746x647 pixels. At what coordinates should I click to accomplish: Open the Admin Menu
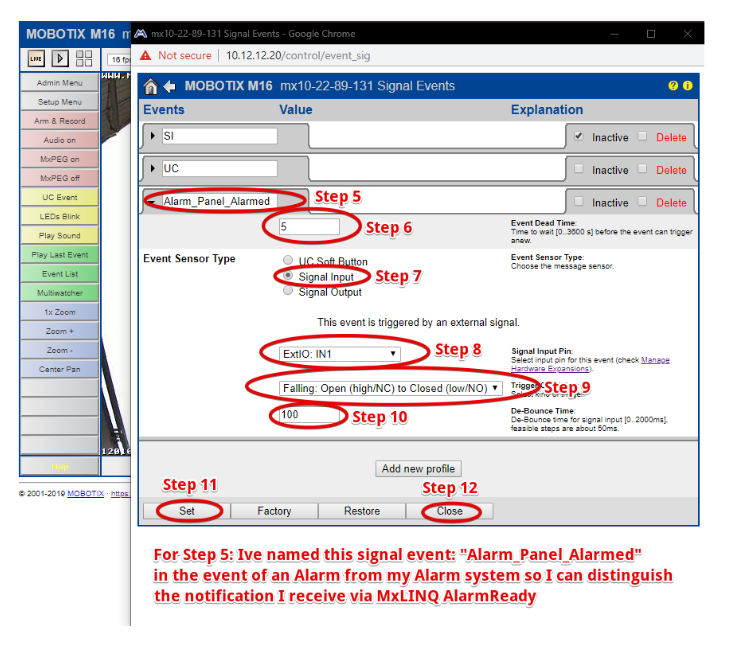point(60,83)
